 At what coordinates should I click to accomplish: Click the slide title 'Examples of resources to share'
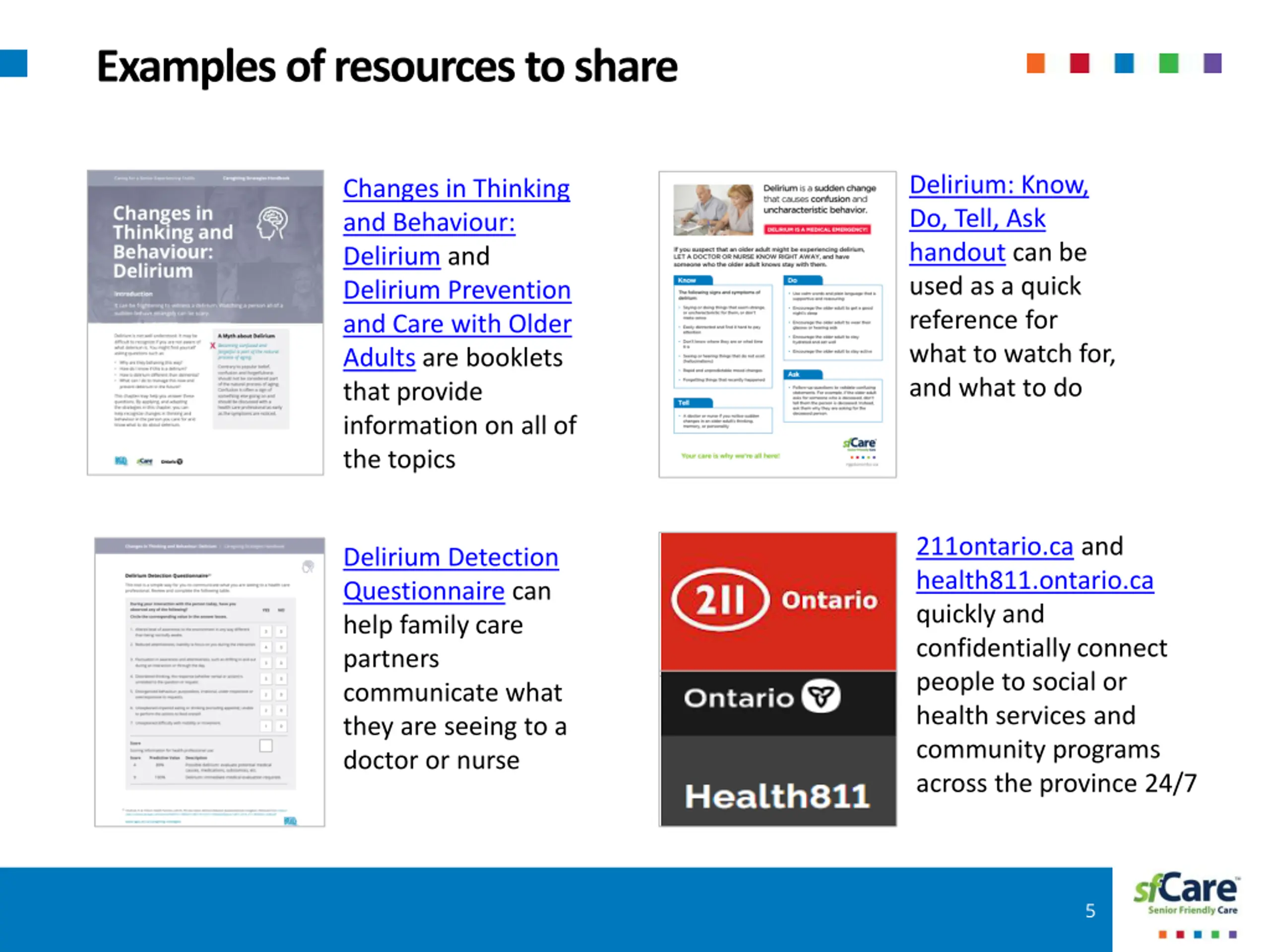[x=387, y=67]
